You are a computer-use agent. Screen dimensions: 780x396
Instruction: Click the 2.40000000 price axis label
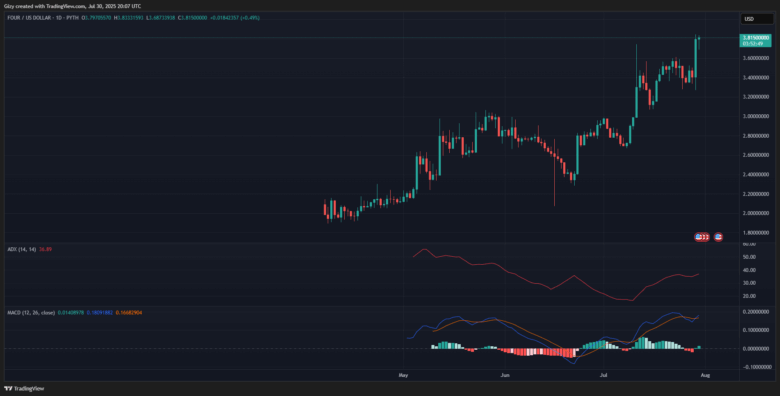[x=756, y=175]
